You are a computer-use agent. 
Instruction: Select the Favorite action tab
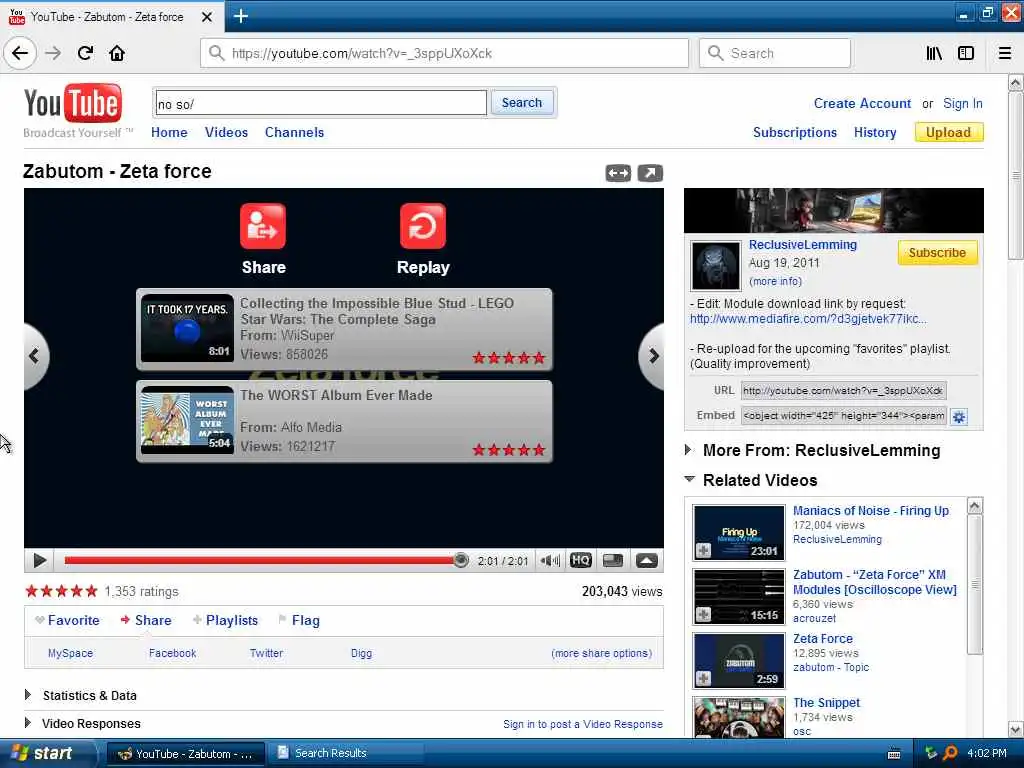(68, 620)
